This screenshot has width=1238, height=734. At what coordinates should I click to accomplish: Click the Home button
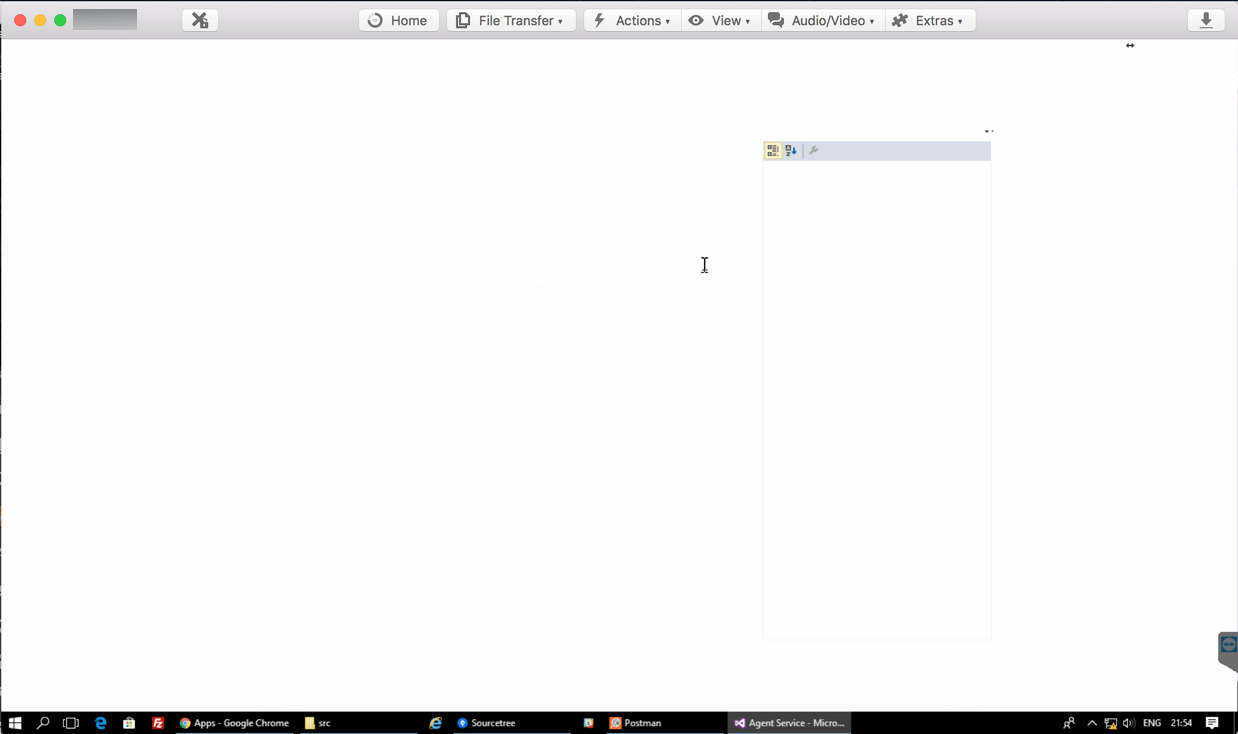[x=398, y=20]
